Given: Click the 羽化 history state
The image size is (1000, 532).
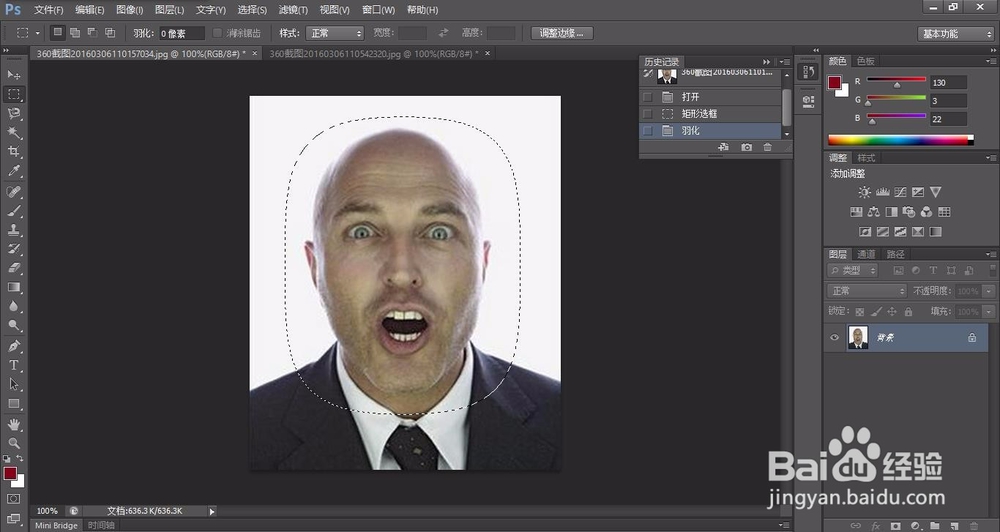Looking at the screenshot, I should (x=710, y=130).
